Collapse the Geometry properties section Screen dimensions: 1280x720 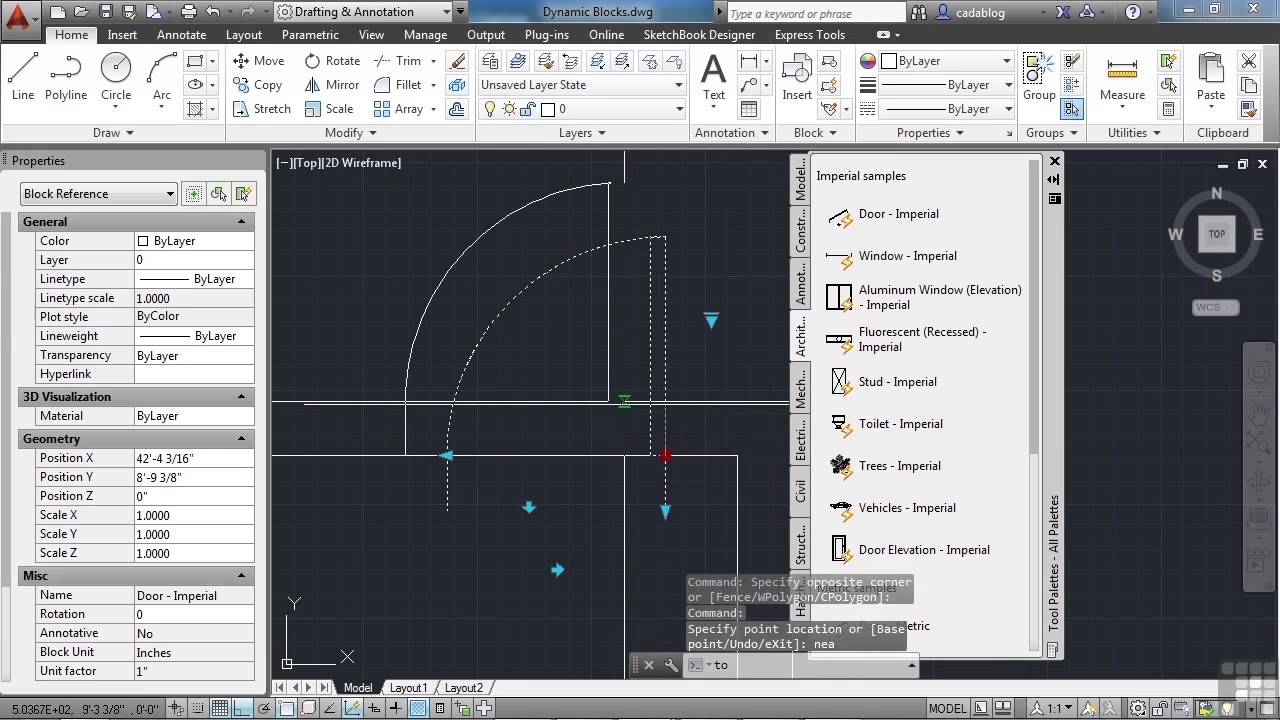241,439
